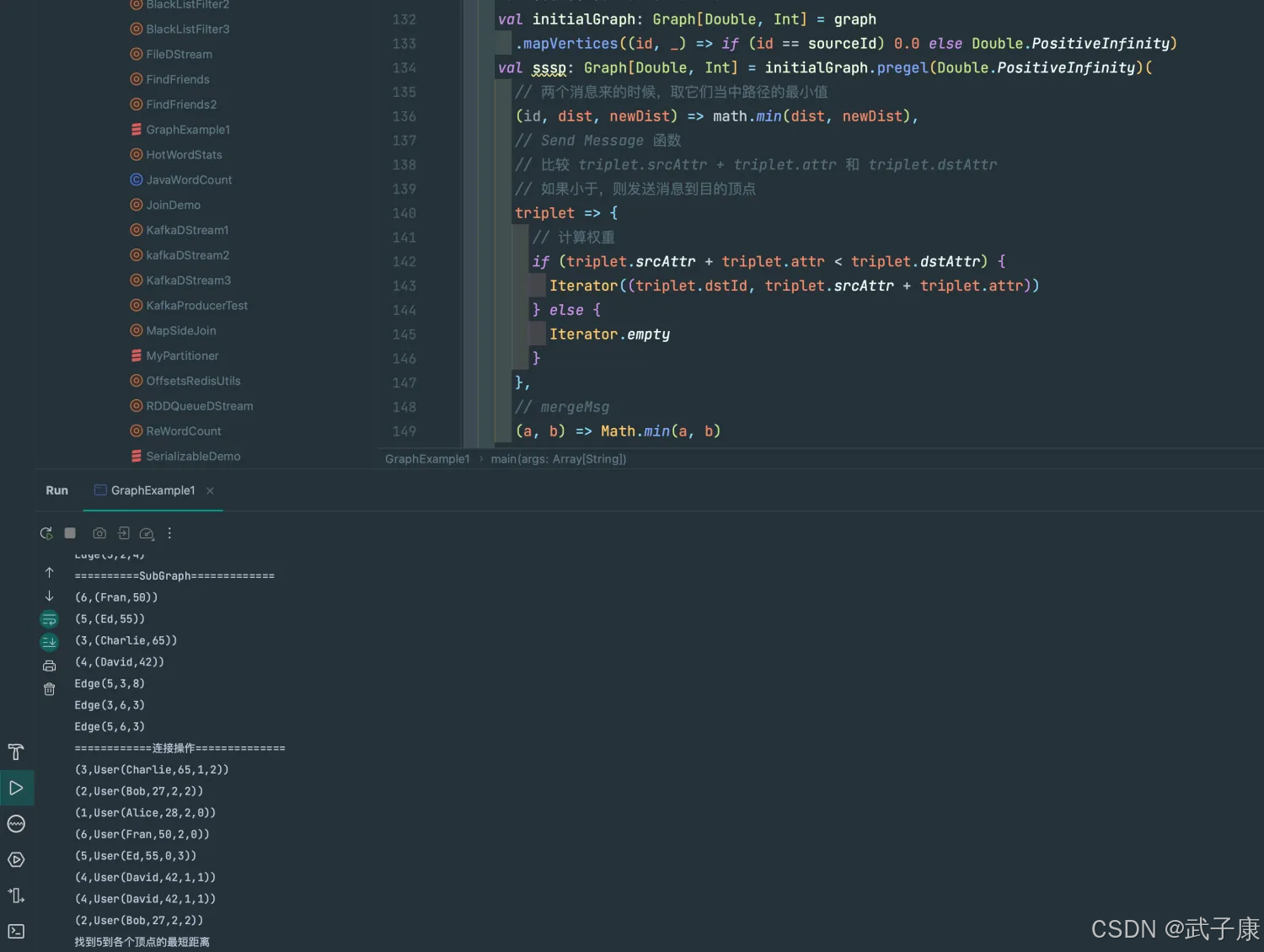Click the profiler gauge icon
The width and height of the screenshot is (1264, 952).
147,533
